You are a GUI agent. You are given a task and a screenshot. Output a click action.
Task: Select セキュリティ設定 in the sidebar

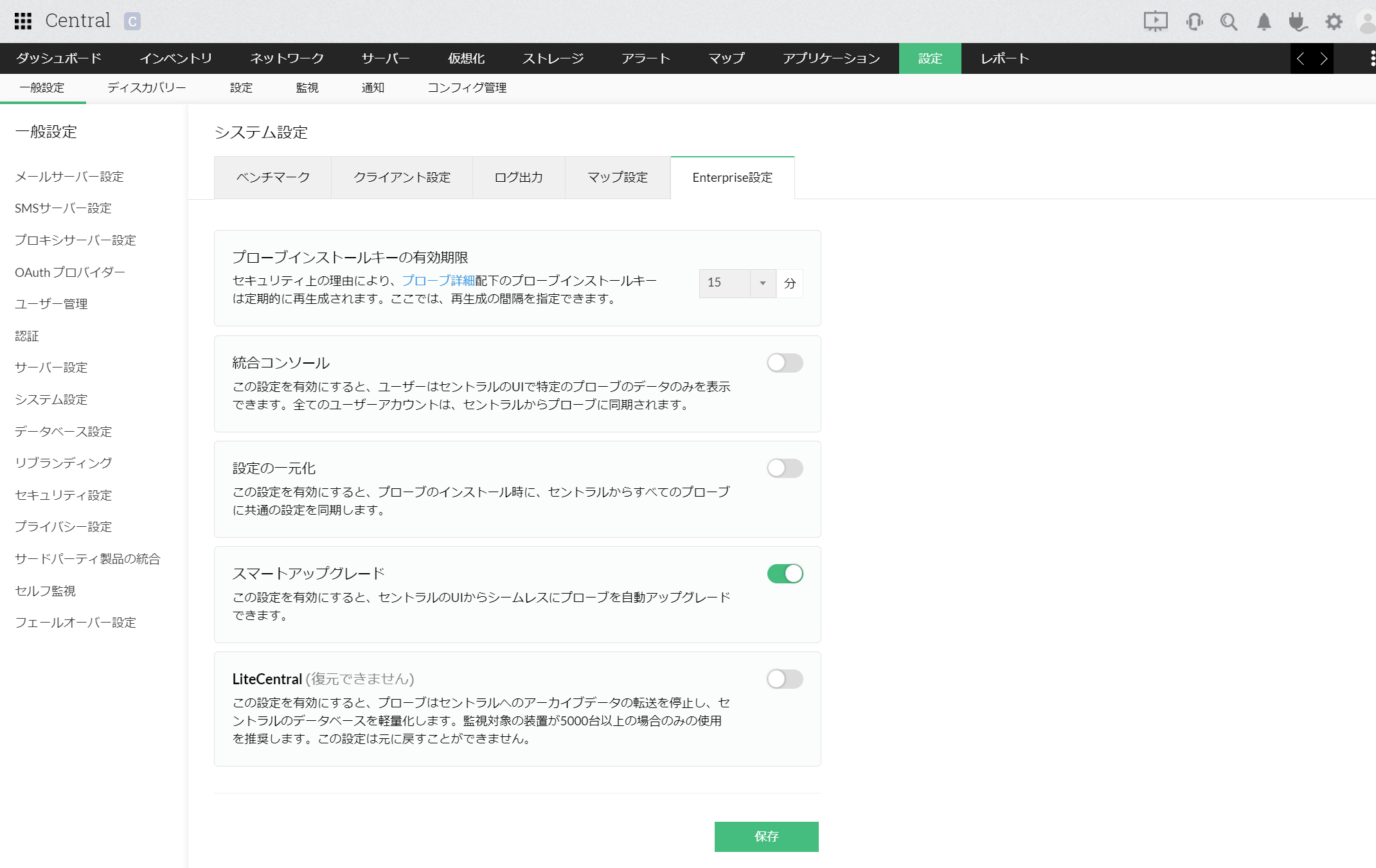pos(64,495)
